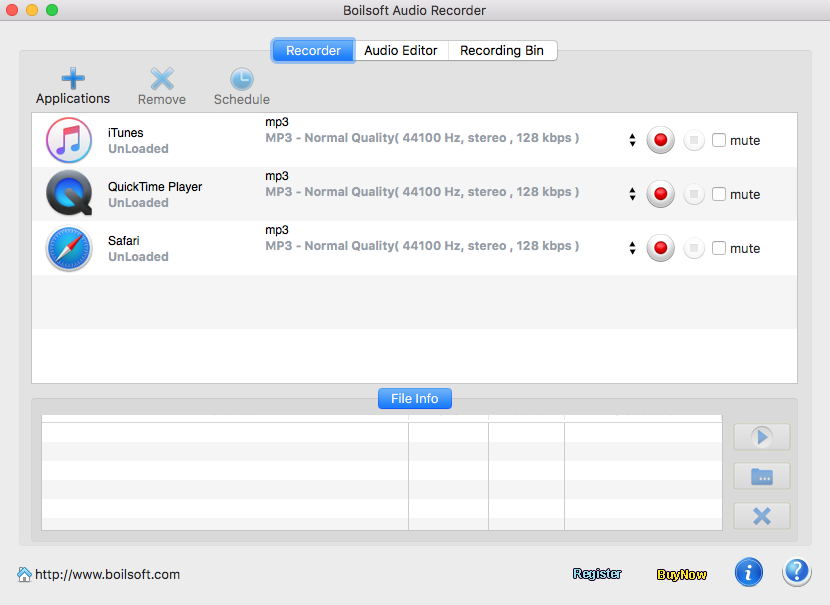The height and width of the screenshot is (605, 830).
Task: Select the QuickTime Player name text
Action: click(155, 187)
